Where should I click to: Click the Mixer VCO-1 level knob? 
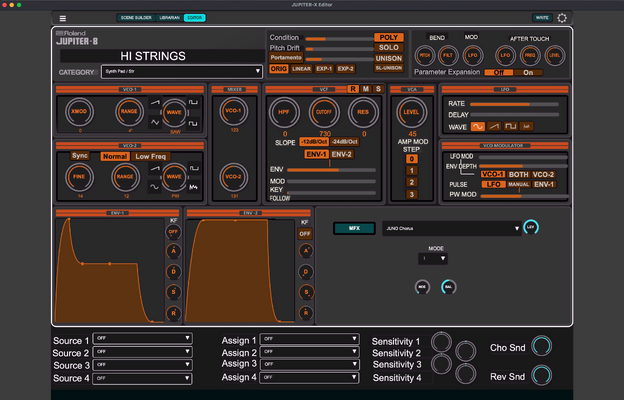coord(234,111)
